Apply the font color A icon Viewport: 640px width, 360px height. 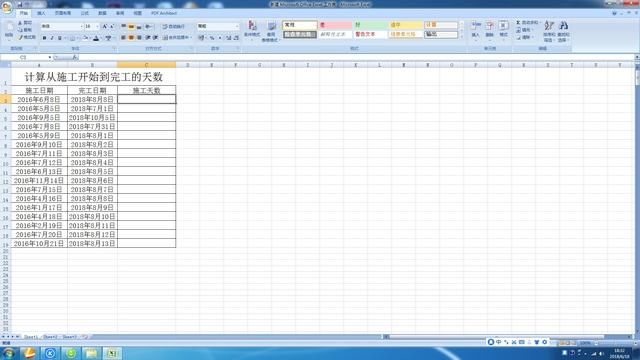pyautogui.click(x=96, y=38)
